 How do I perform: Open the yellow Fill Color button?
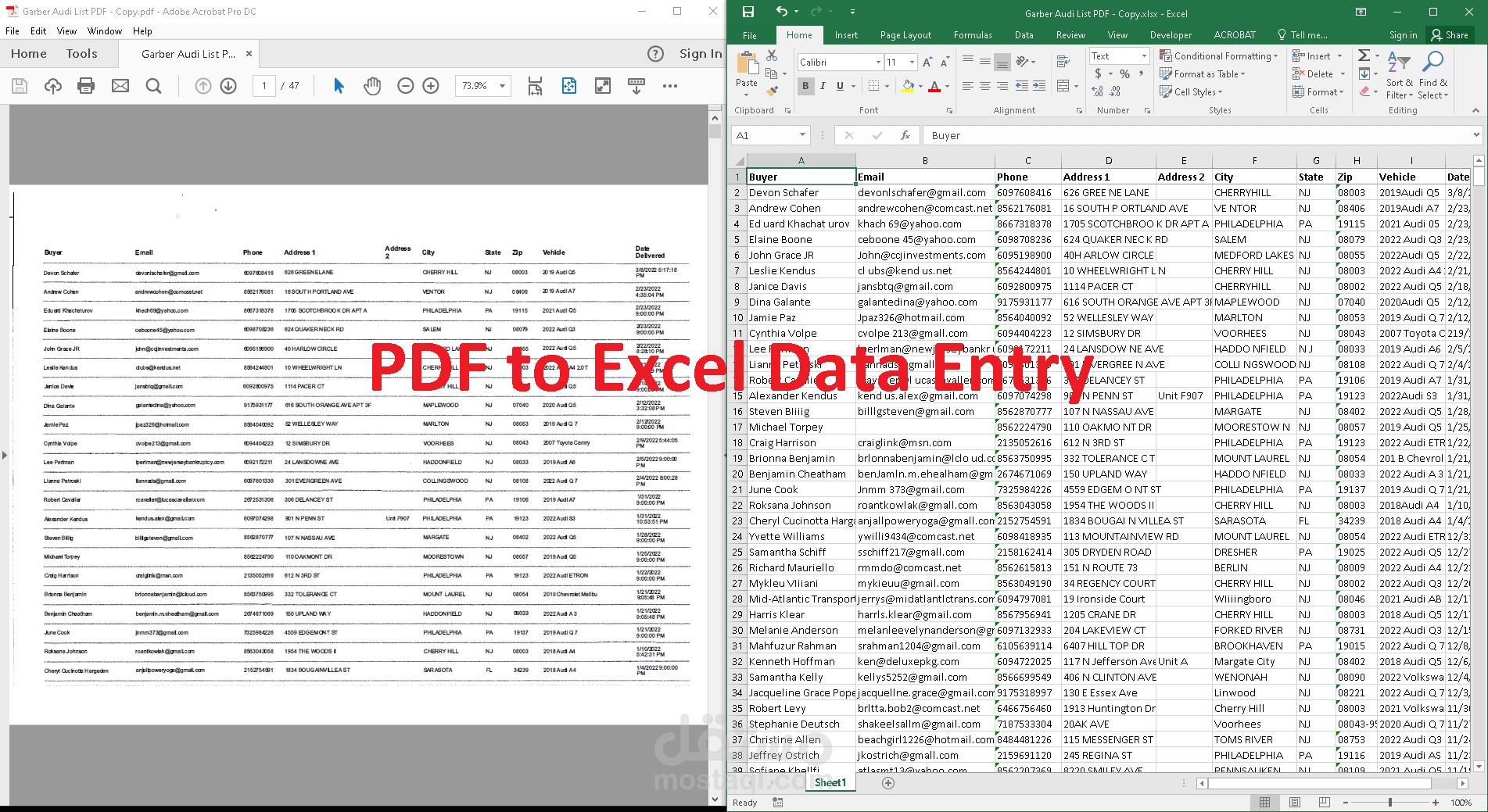pyautogui.click(x=908, y=86)
